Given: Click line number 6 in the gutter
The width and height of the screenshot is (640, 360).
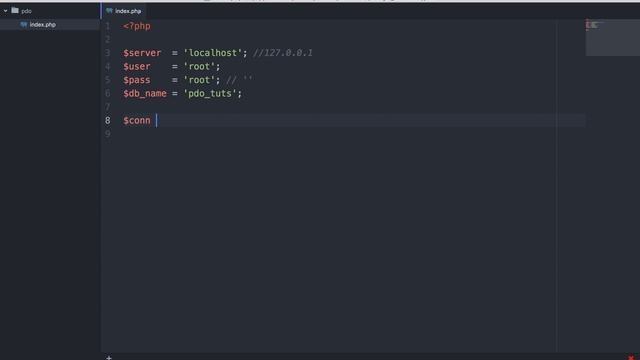Looking at the screenshot, I should point(107,93).
